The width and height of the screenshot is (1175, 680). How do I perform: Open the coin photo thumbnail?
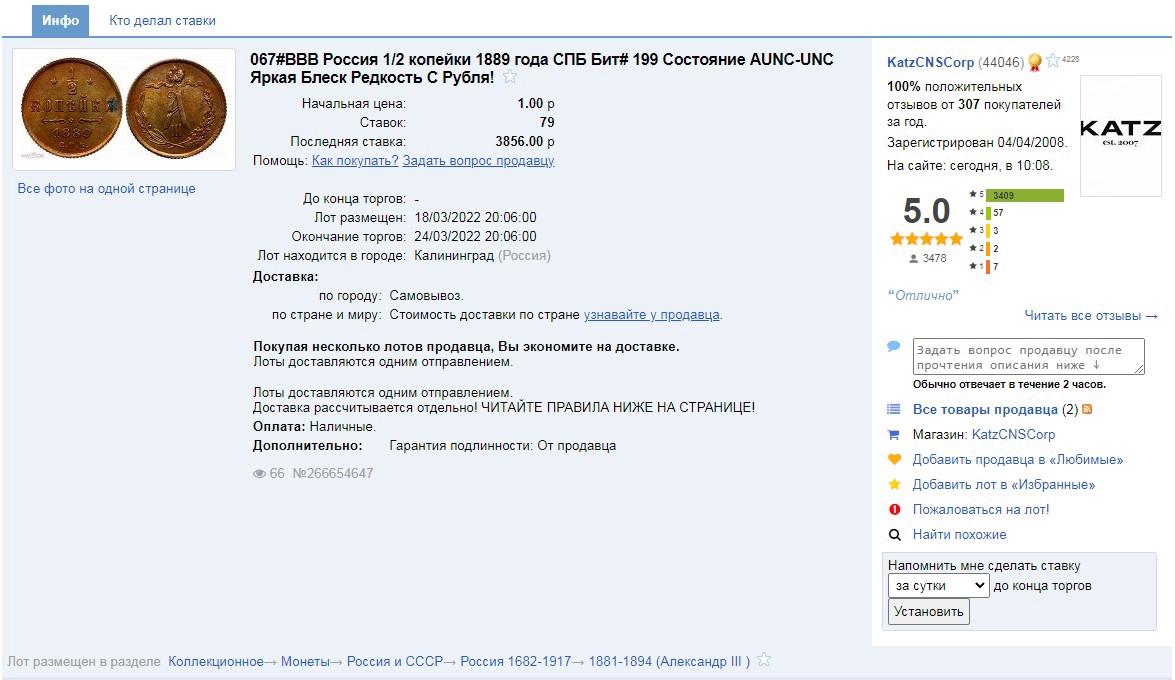point(124,109)
